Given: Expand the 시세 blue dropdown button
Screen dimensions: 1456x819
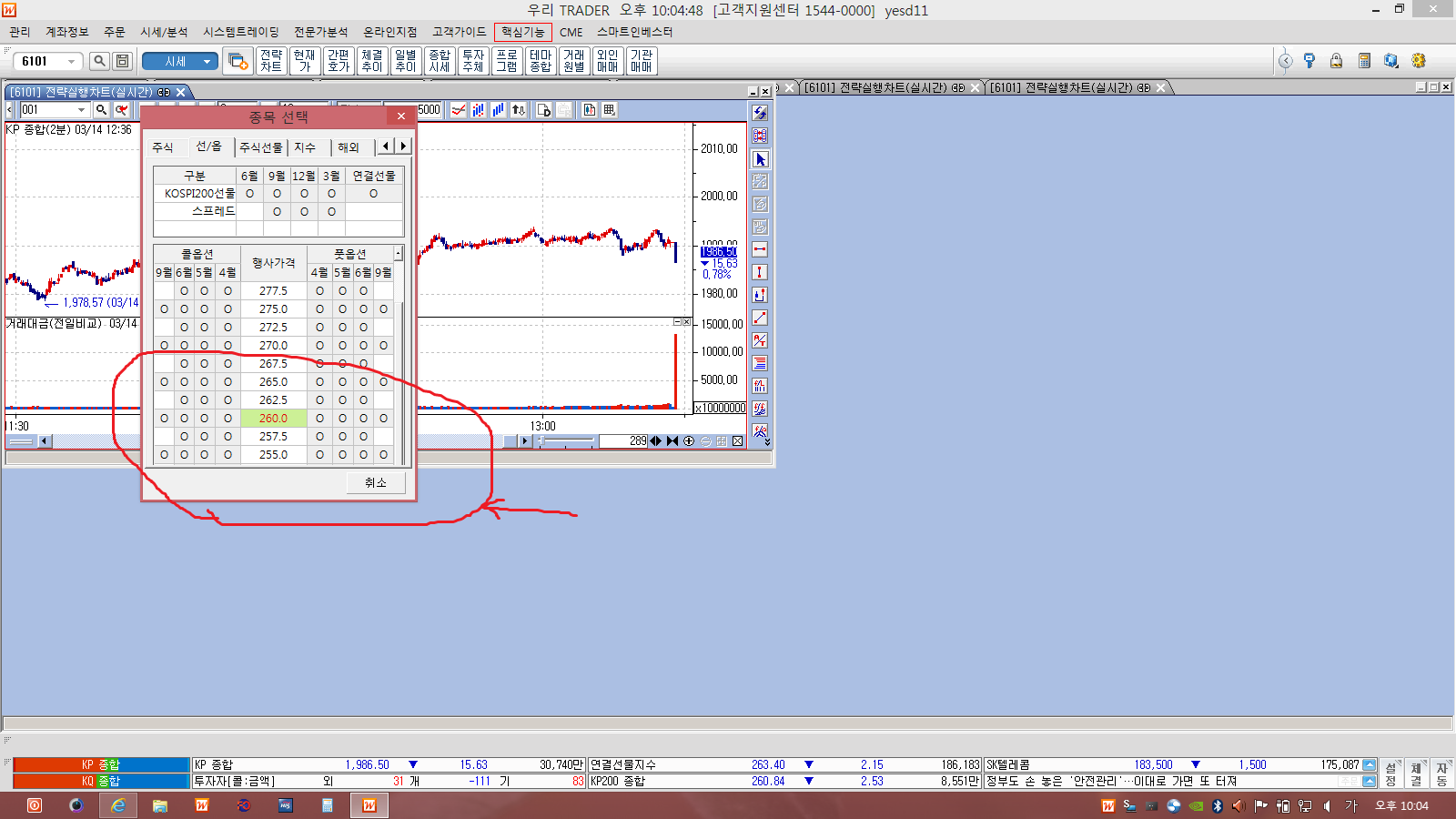Looking at the screenshot, I should click(x=207, y=62).
